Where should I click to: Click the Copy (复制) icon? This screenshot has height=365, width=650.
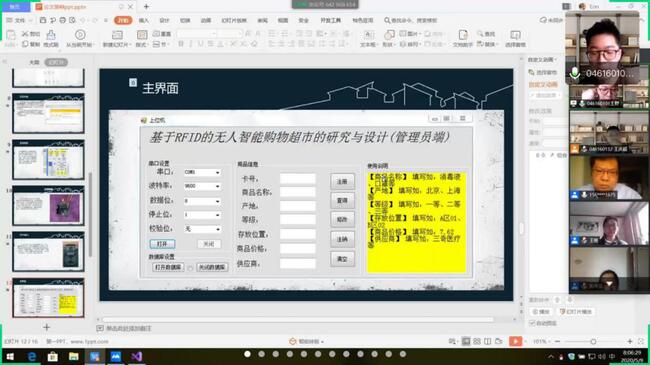coord(26,44)
